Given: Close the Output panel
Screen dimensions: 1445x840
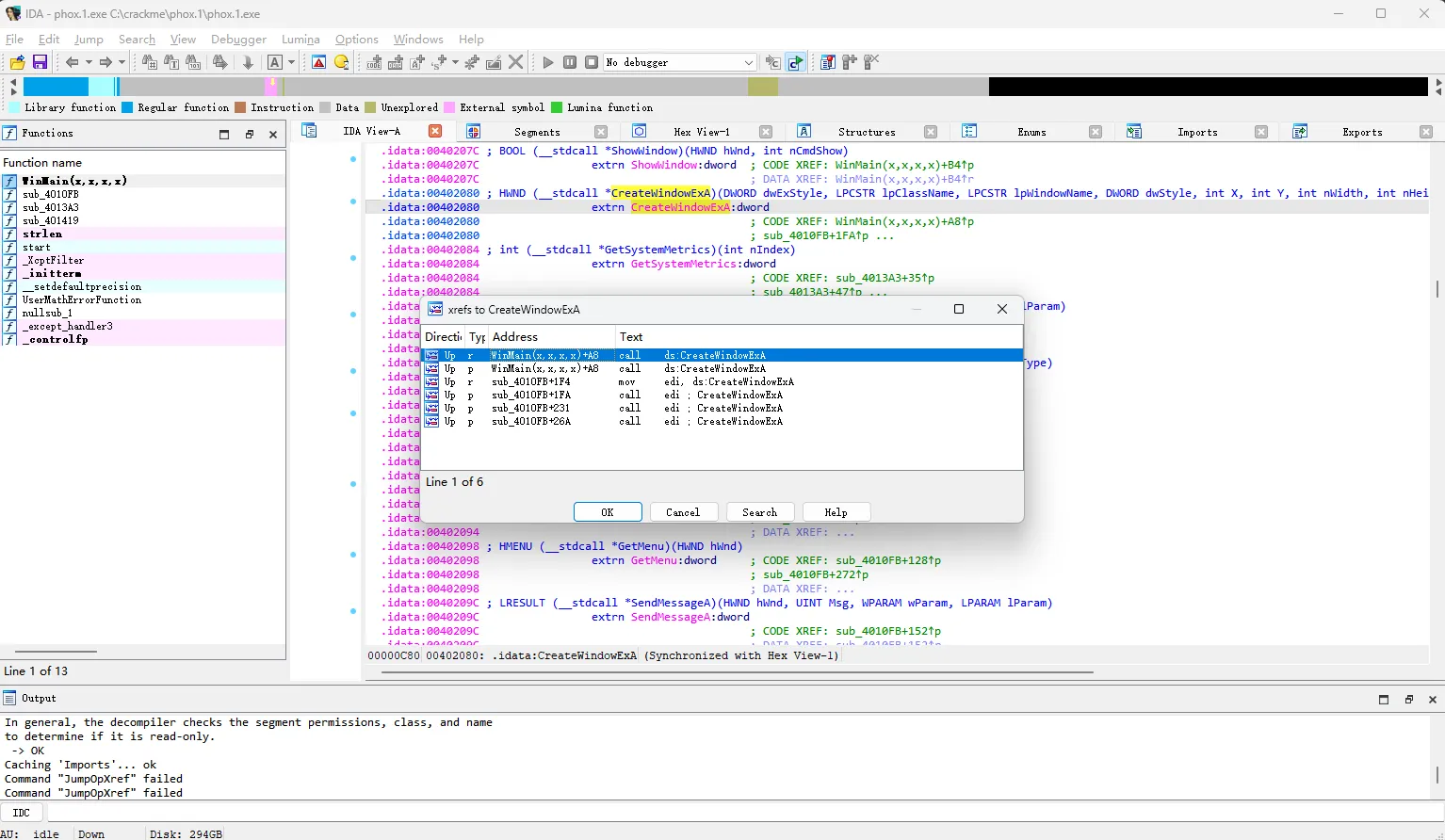Looking at the screenshot, I should click(x=1433, y=699).
